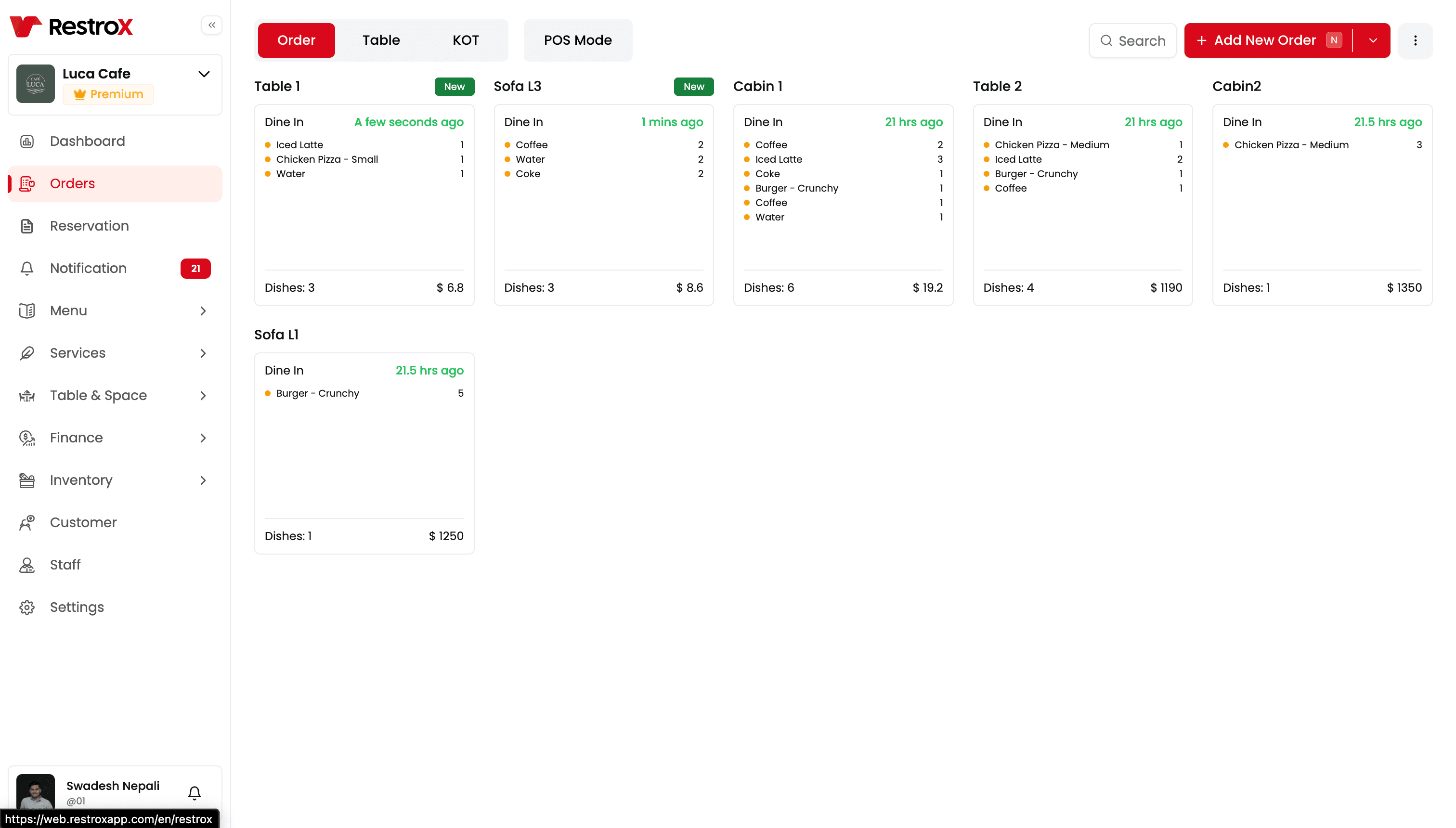
Task: Expand the Table & Space submenu
Action: (203, 395)
